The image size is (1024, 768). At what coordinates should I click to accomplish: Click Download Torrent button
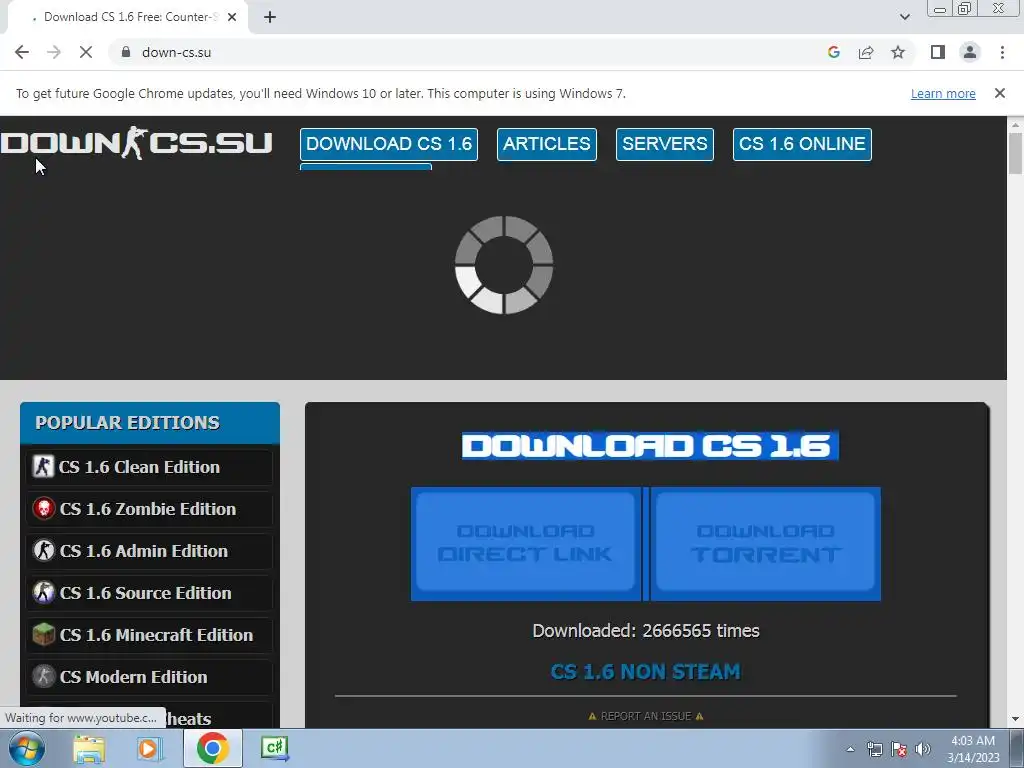(765, 543)
